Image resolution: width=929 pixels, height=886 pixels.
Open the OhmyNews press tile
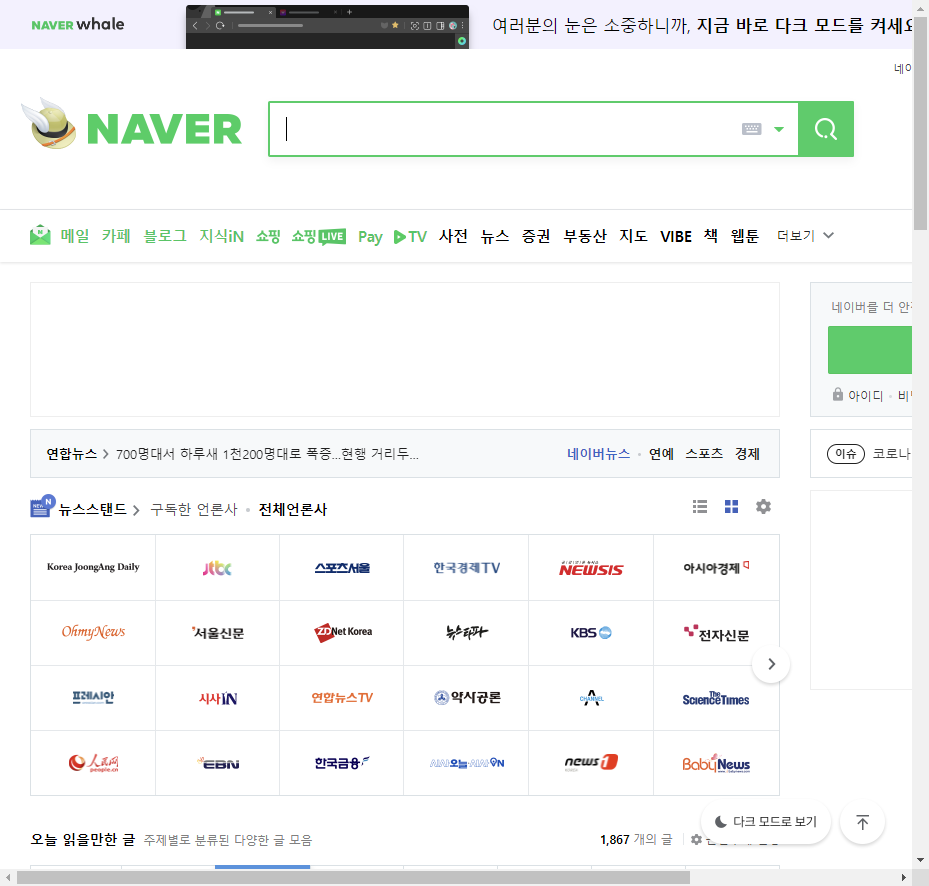pyautogui.click(x=93, y=633)
